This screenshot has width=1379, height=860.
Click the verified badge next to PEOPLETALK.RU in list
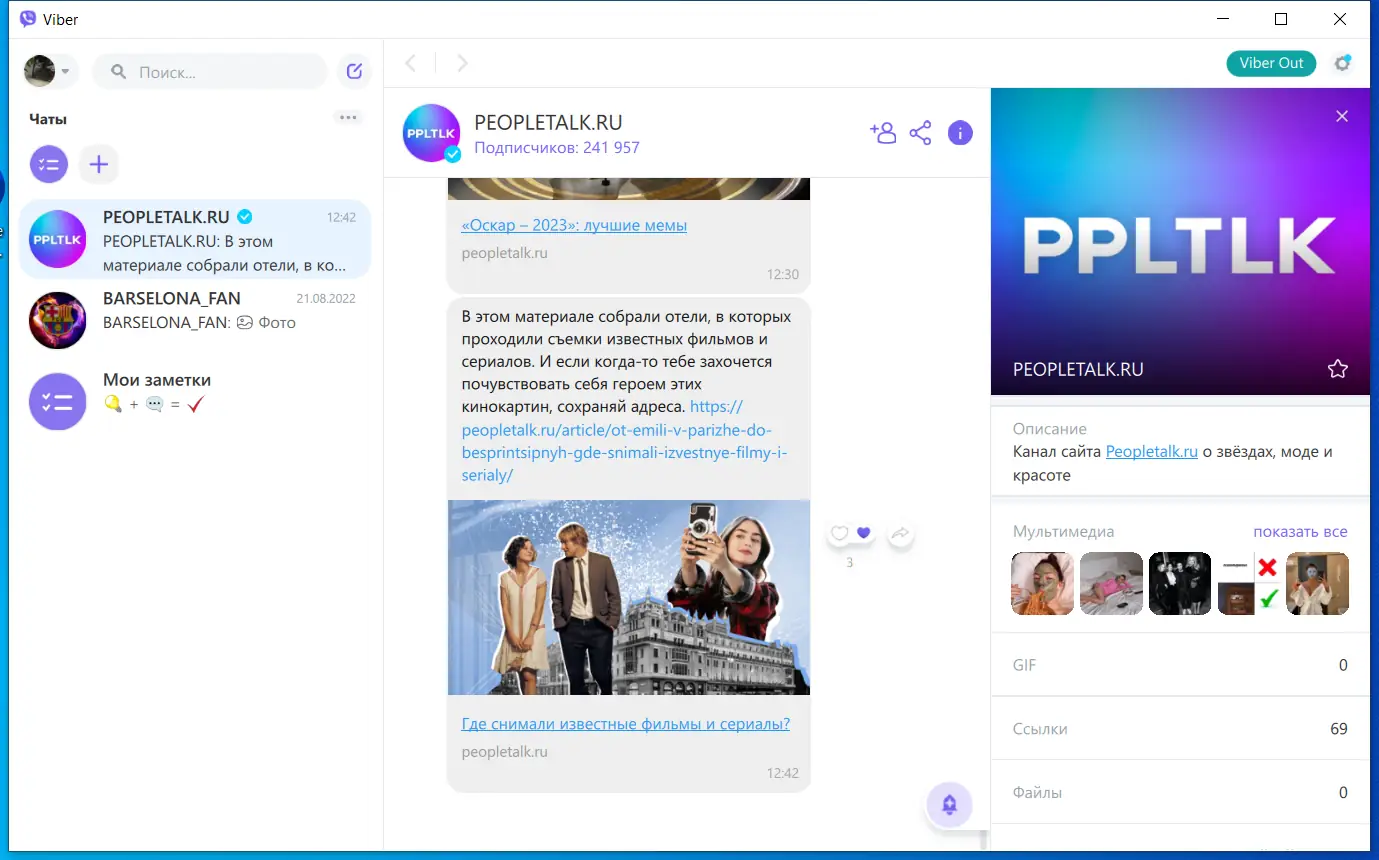[x=245, y=217]
